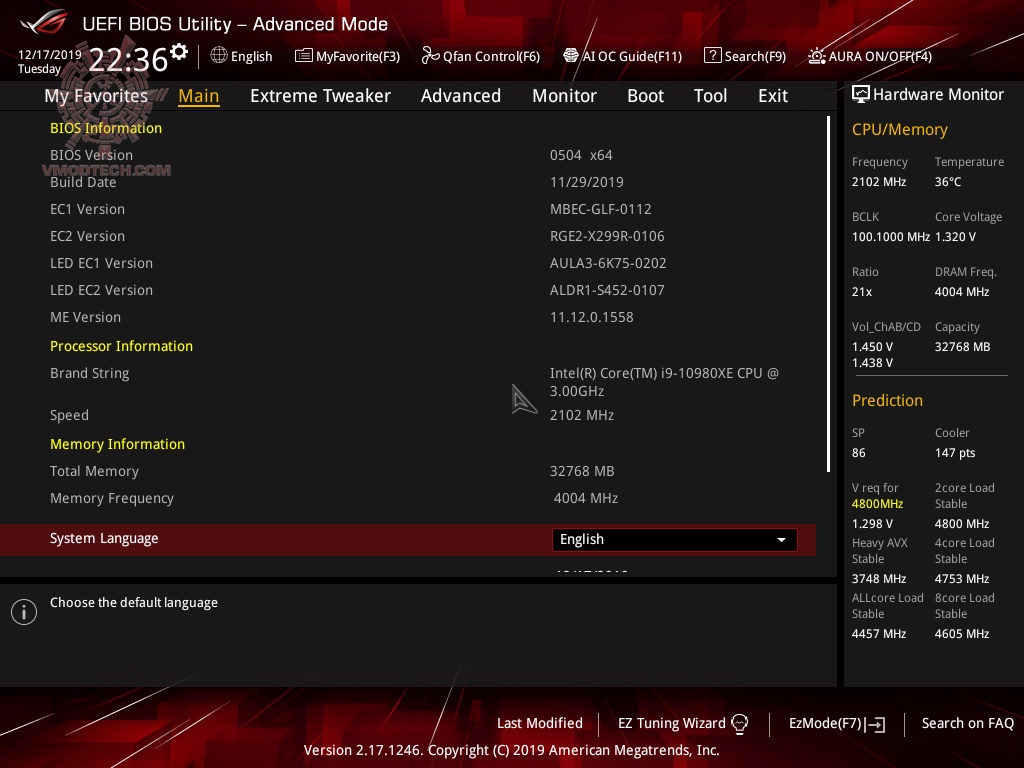Launch AI OC Guide brain icon

click(571, 56)
